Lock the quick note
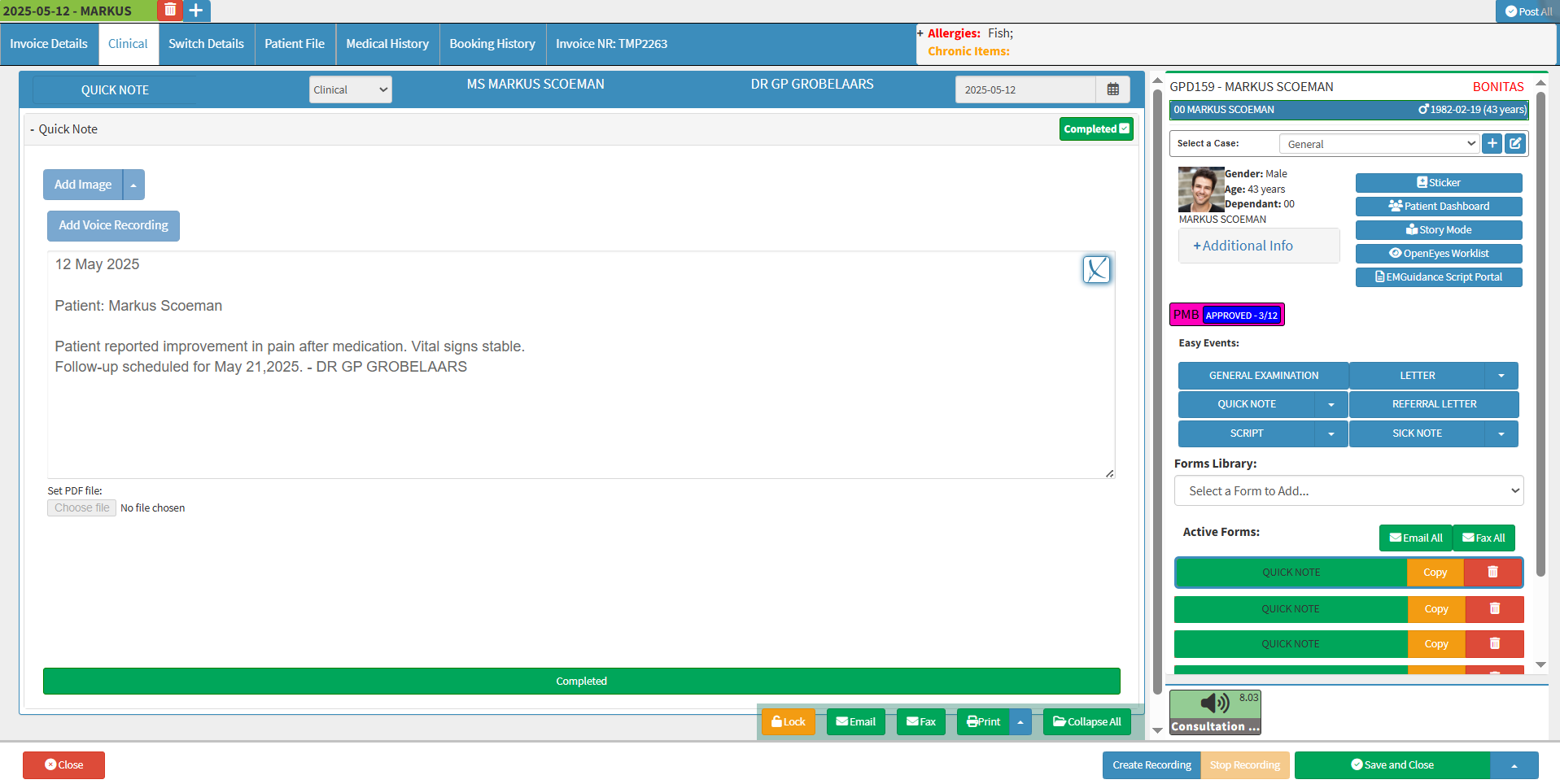Image resolution: width=1560 pixels, height=784 pixels. 788,721
